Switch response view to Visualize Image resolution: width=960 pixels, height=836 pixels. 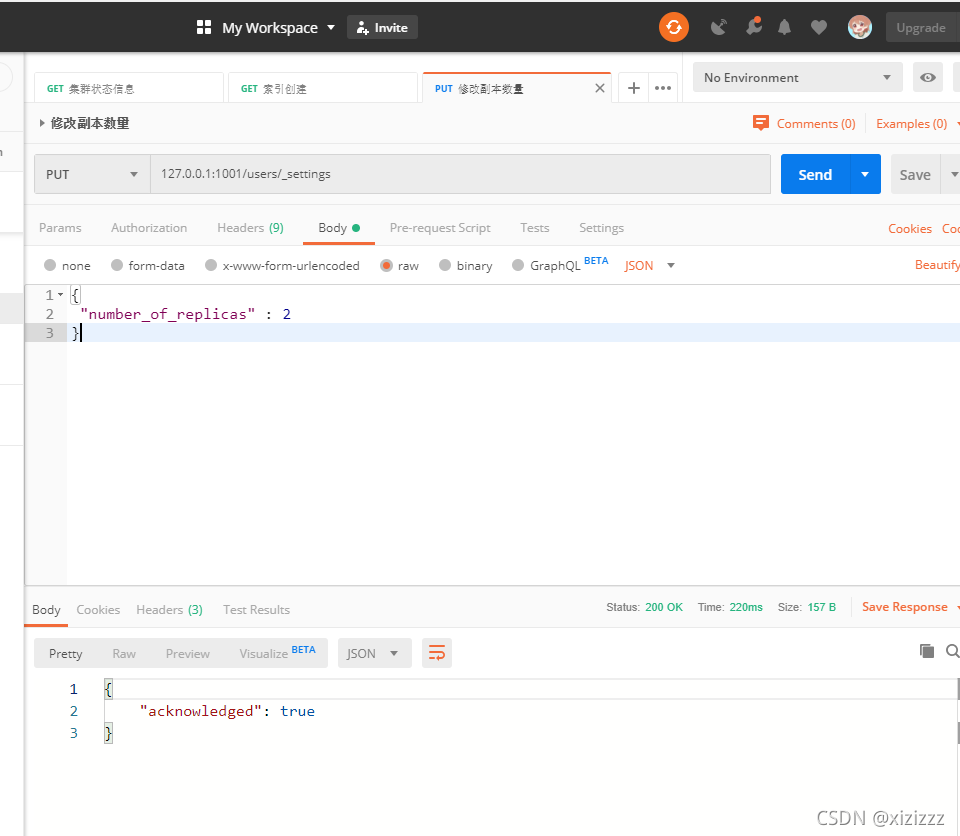pyautogui.click(x=277, y=653)
